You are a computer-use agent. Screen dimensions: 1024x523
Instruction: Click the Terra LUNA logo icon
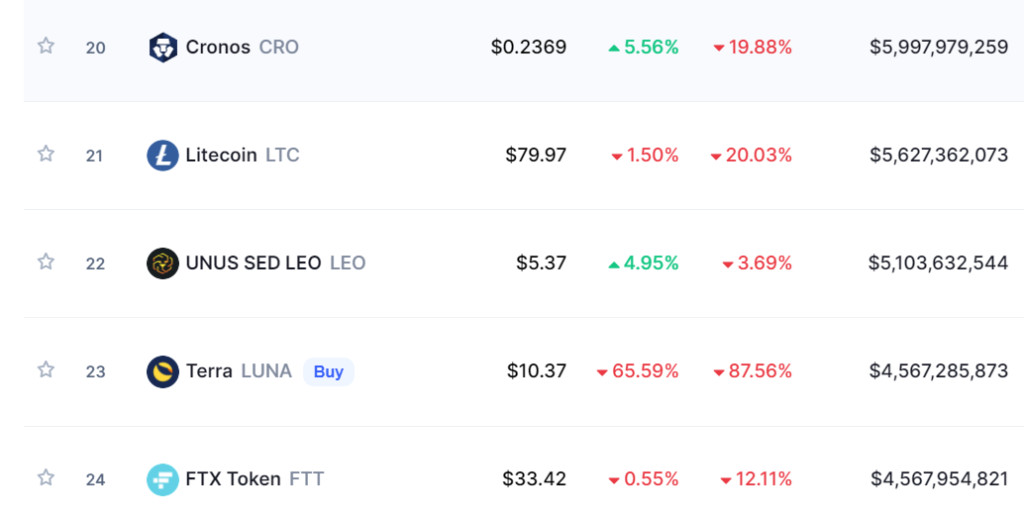coord(162,371)
